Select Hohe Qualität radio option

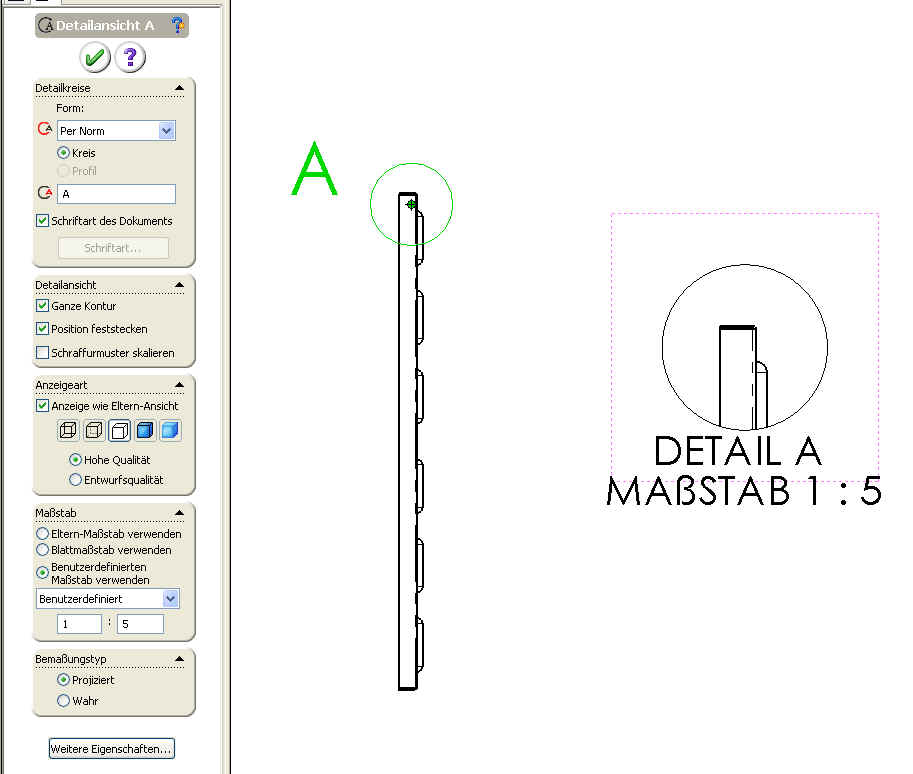coord(75,460)
